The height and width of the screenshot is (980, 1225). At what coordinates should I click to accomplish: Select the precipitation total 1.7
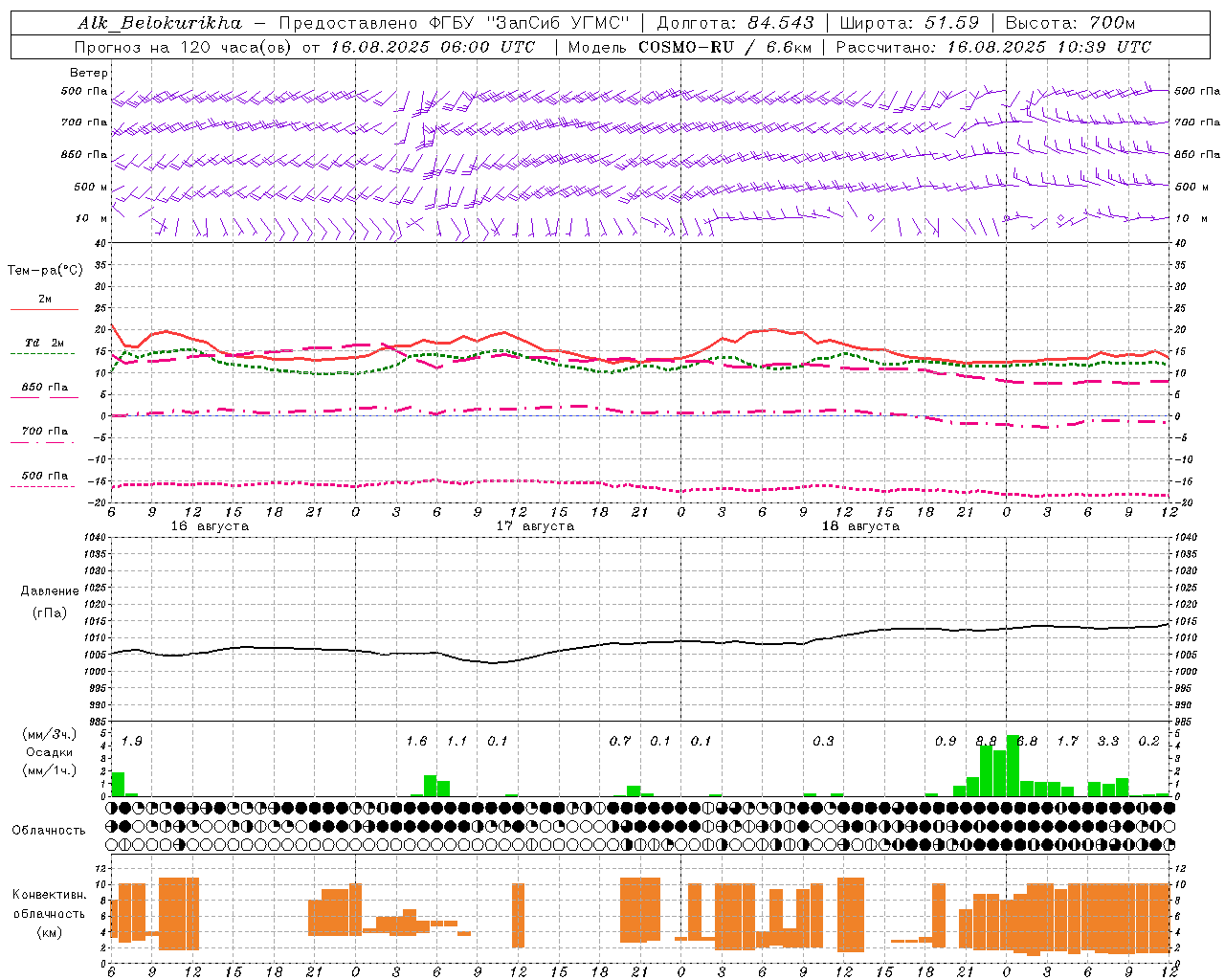click(x=1067, y=742)
